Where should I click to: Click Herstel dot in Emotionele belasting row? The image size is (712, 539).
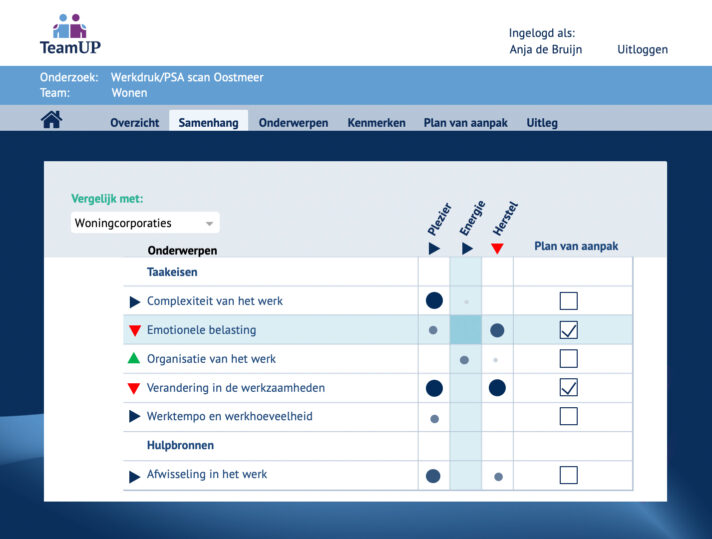point(497,330)
